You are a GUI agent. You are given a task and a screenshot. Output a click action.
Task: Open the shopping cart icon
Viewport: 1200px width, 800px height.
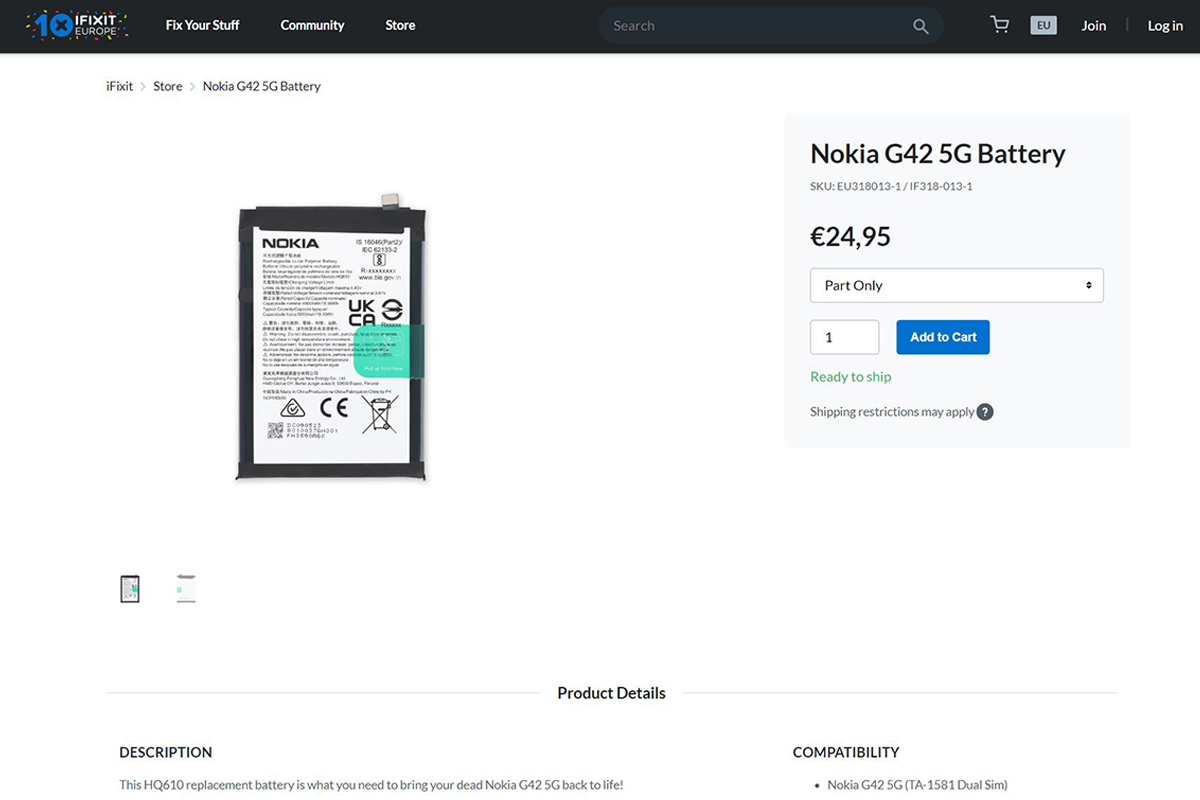999,25
